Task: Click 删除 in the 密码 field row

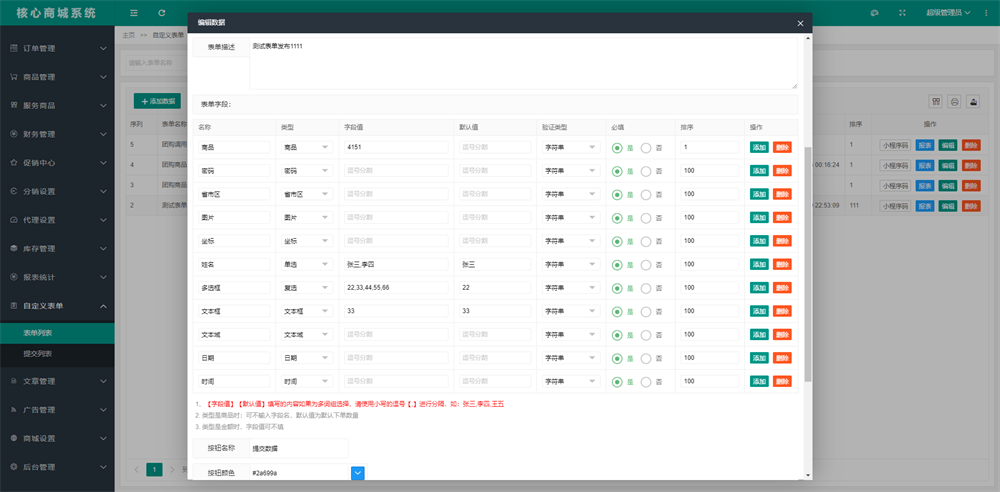Action: [782, 170]
